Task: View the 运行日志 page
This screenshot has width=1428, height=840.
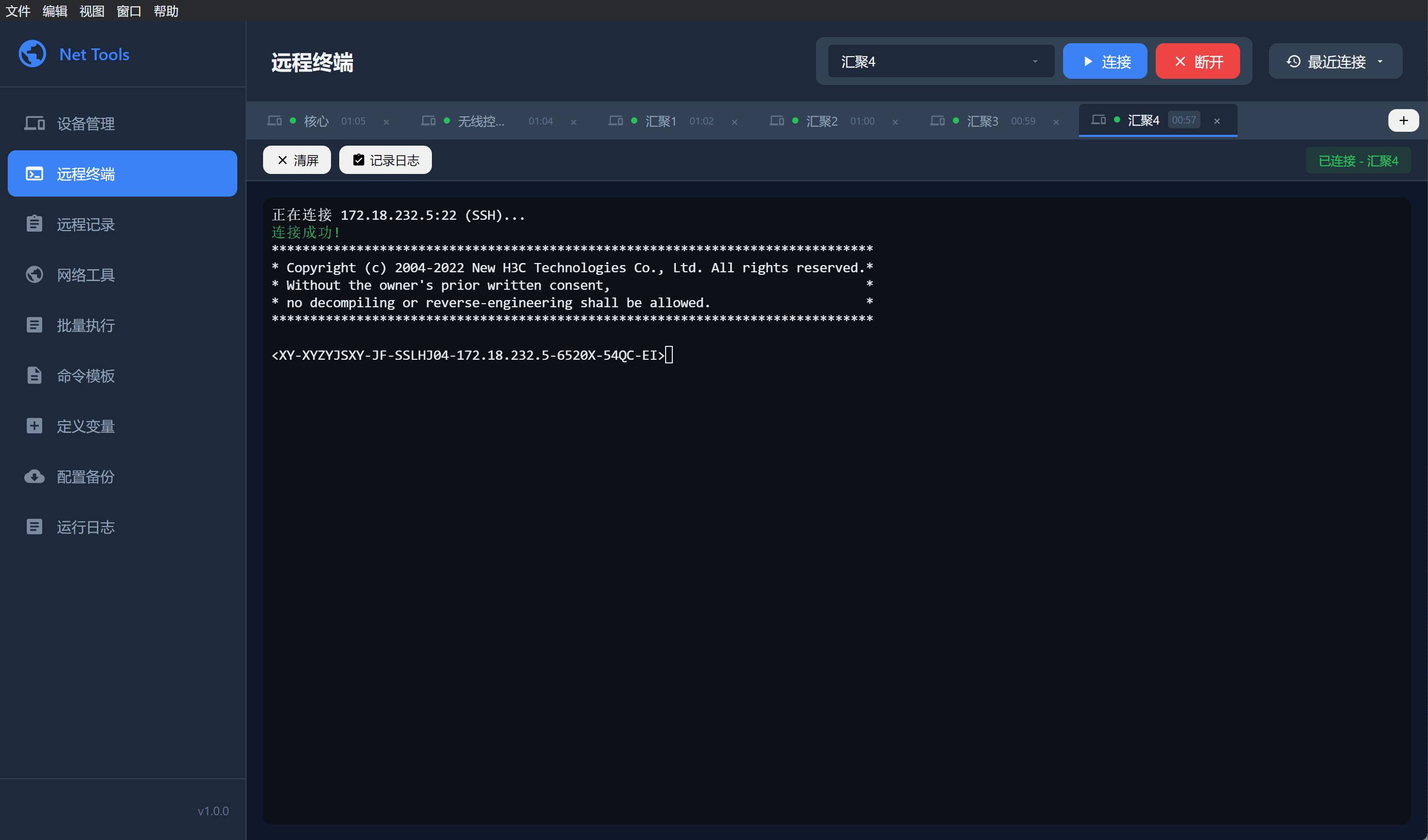Action: 85,527
